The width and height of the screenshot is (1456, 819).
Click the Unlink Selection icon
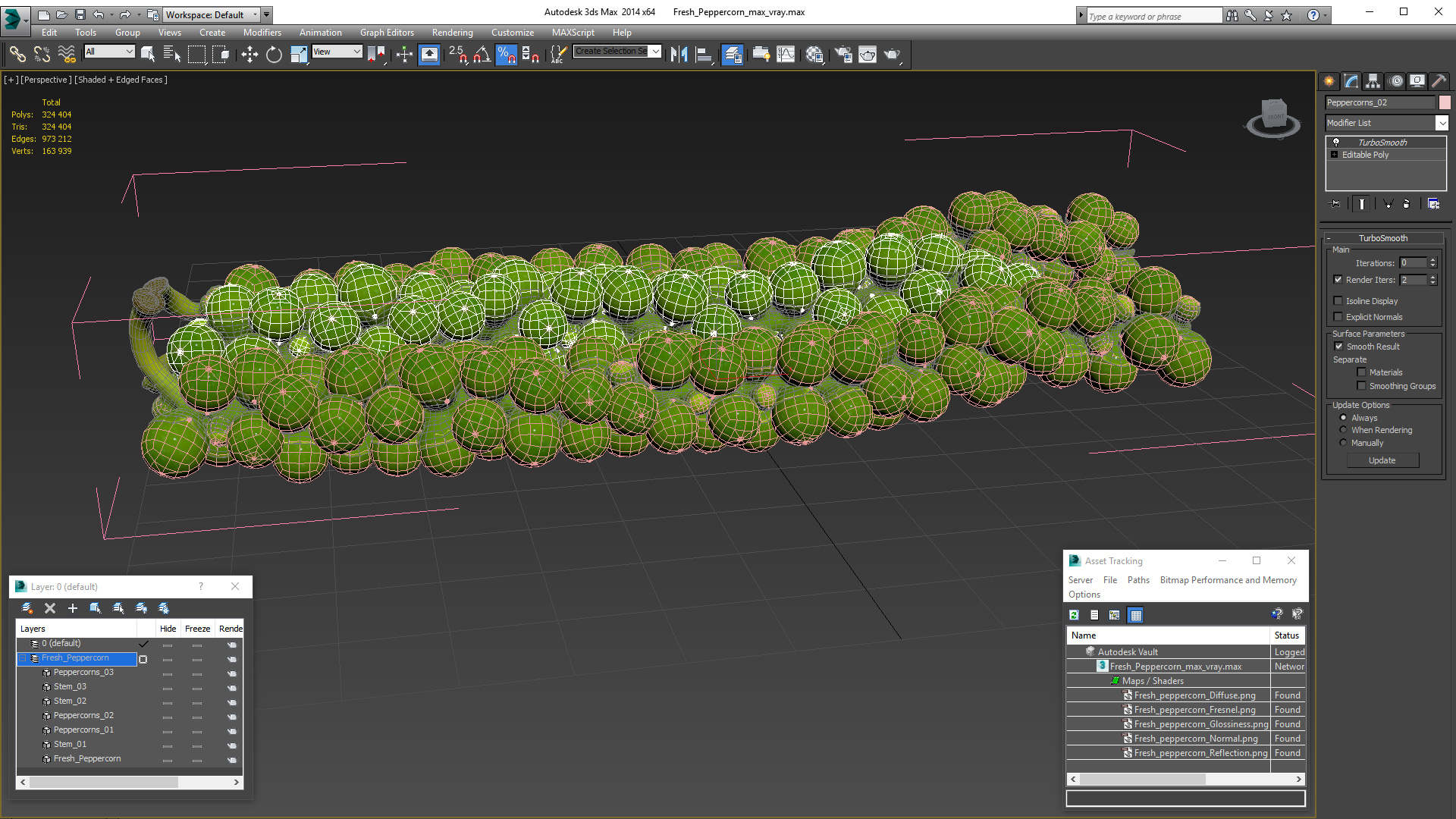pyautogui.click(x=42, y=54)
